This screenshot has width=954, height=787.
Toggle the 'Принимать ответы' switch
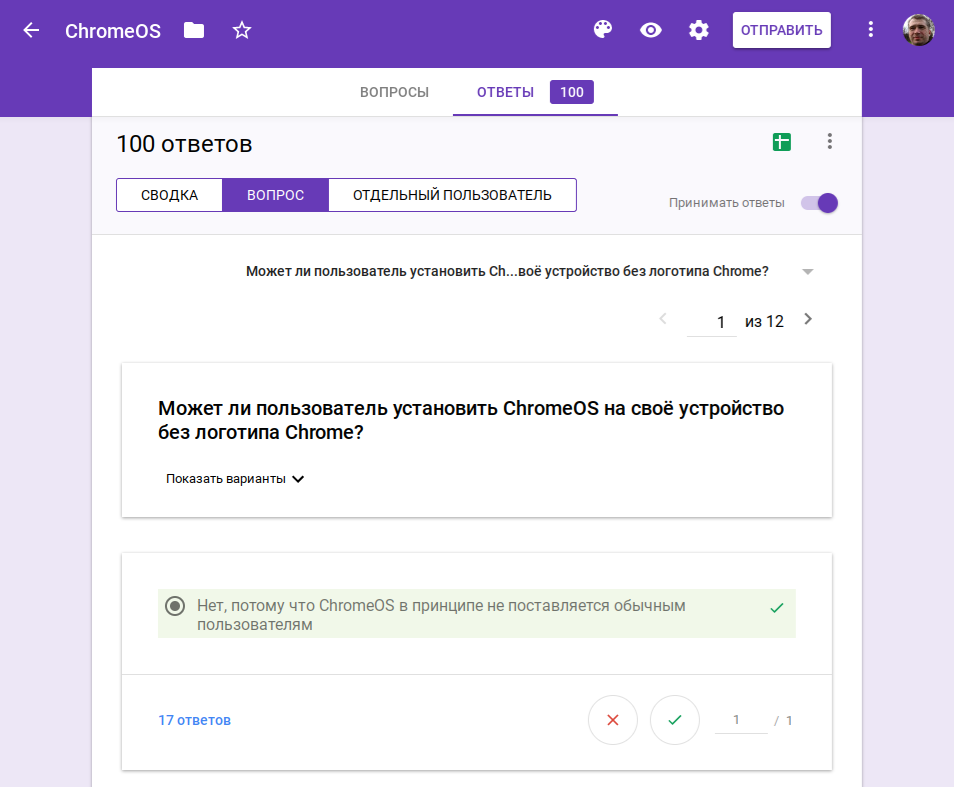(x=819, y=203)
